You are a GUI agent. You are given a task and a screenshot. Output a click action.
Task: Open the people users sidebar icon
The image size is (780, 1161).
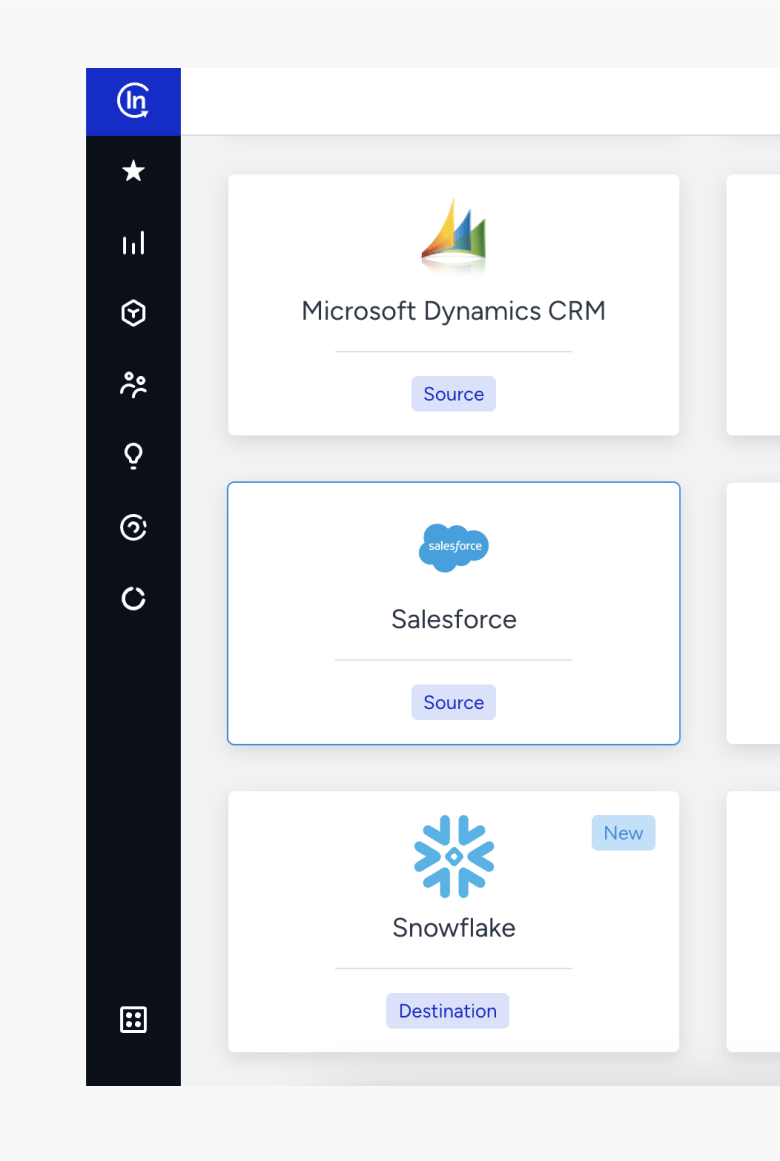133,385
